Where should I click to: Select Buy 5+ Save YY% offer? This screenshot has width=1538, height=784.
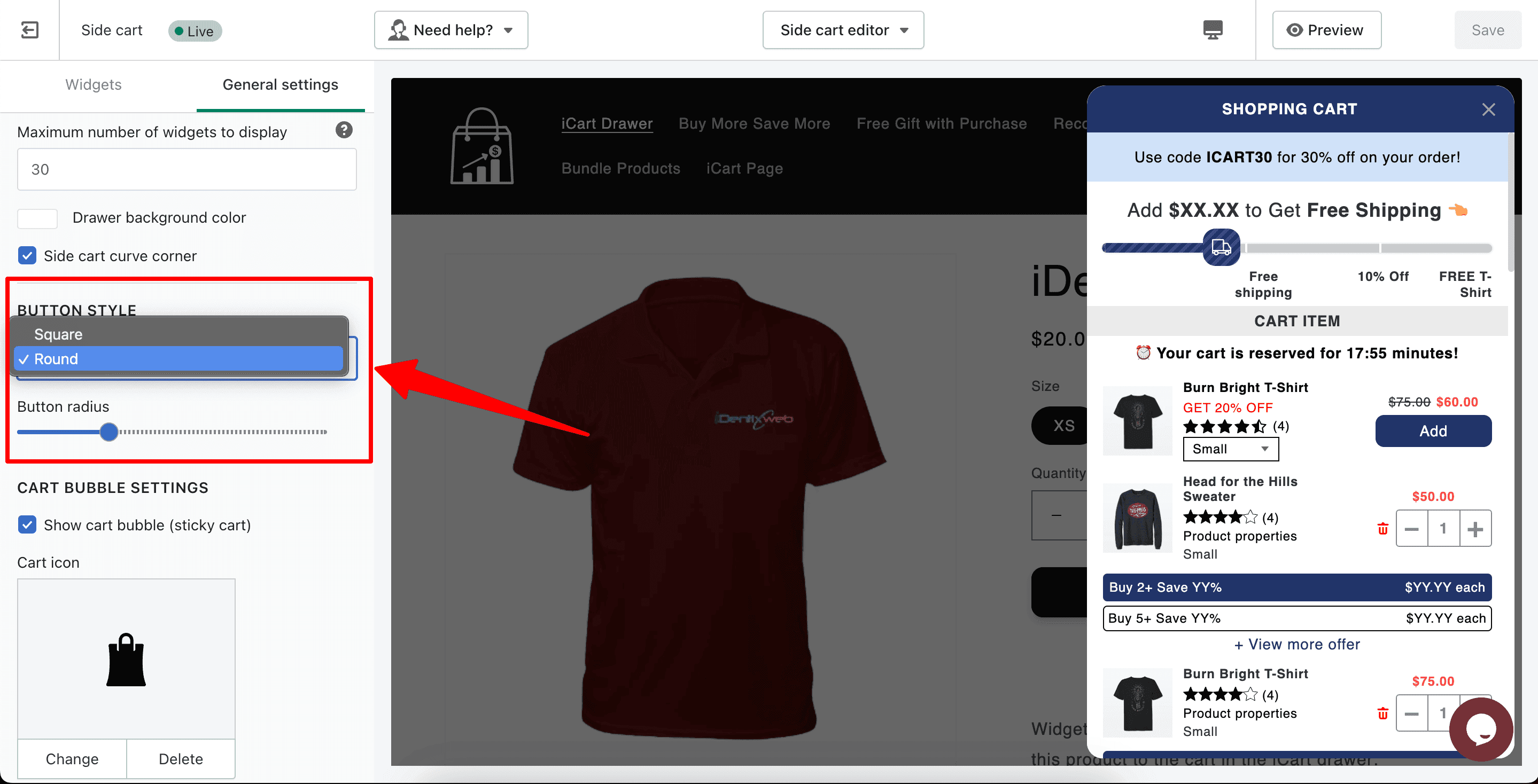point(1297,619)
